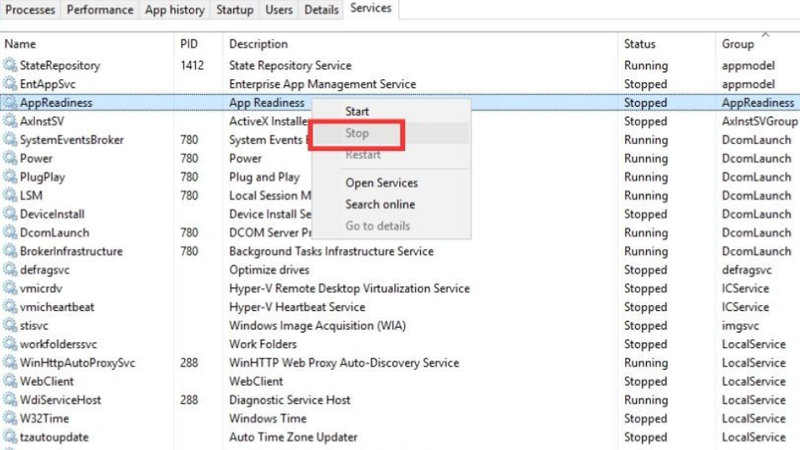The height and width of the screenshot is (450, 800).
Task: Select the EntAppSvc service name
Action: tap(47, 84)
